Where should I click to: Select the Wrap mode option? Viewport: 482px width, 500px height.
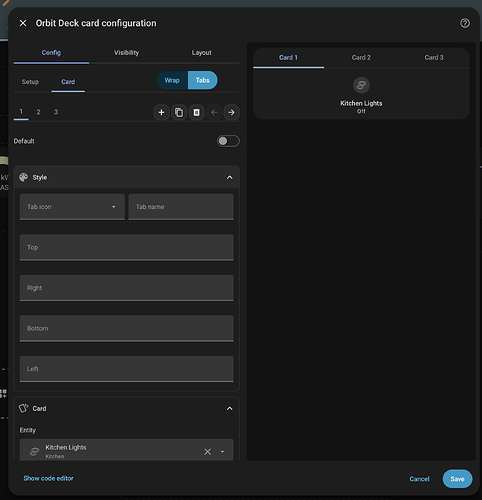(172, 80)
